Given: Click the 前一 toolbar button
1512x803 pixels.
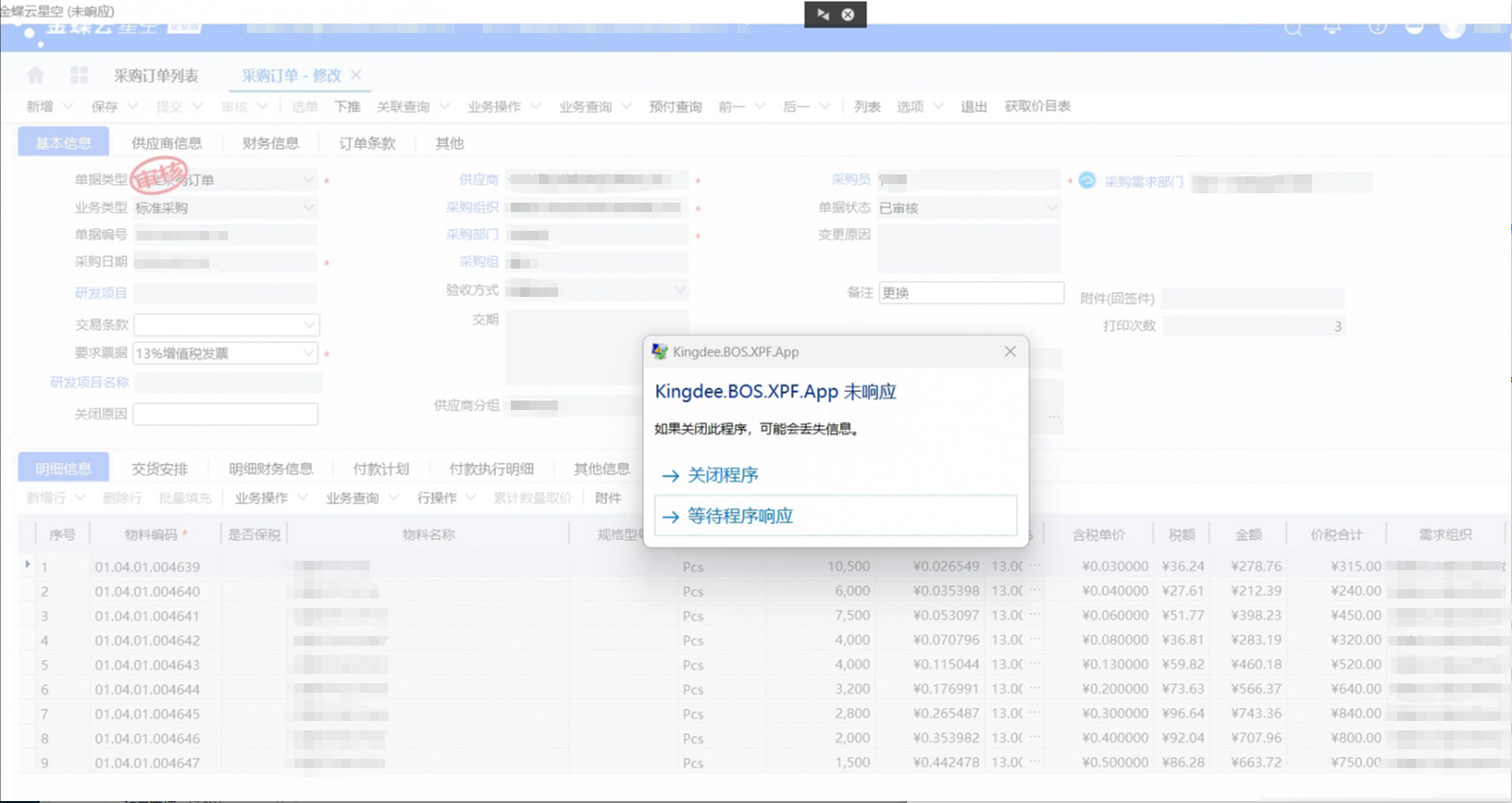Looking at the screenshot, I should pos(731,107).
